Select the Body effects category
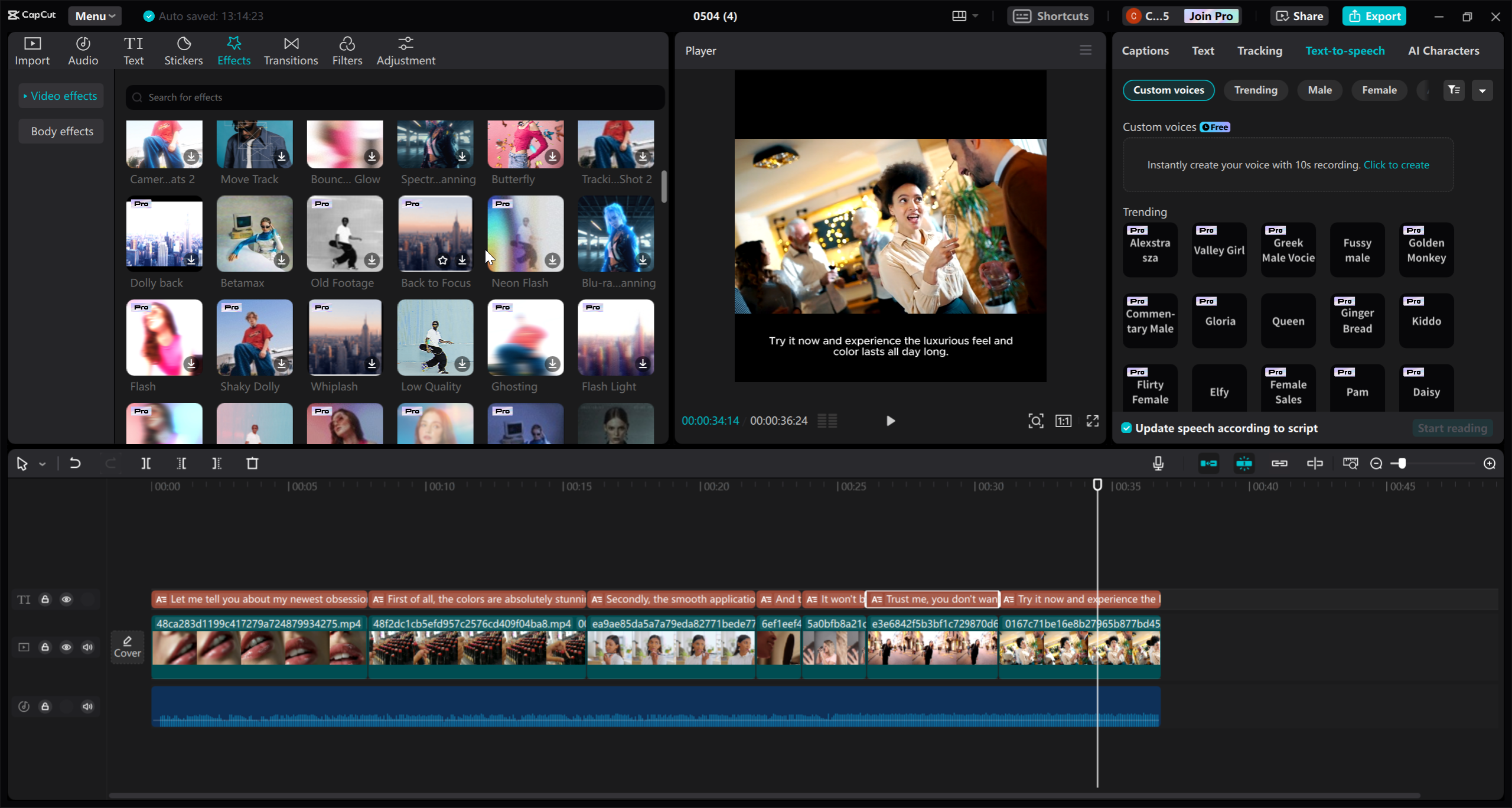Viewport: 1512px width, 808px height. (x=61, y=131)
